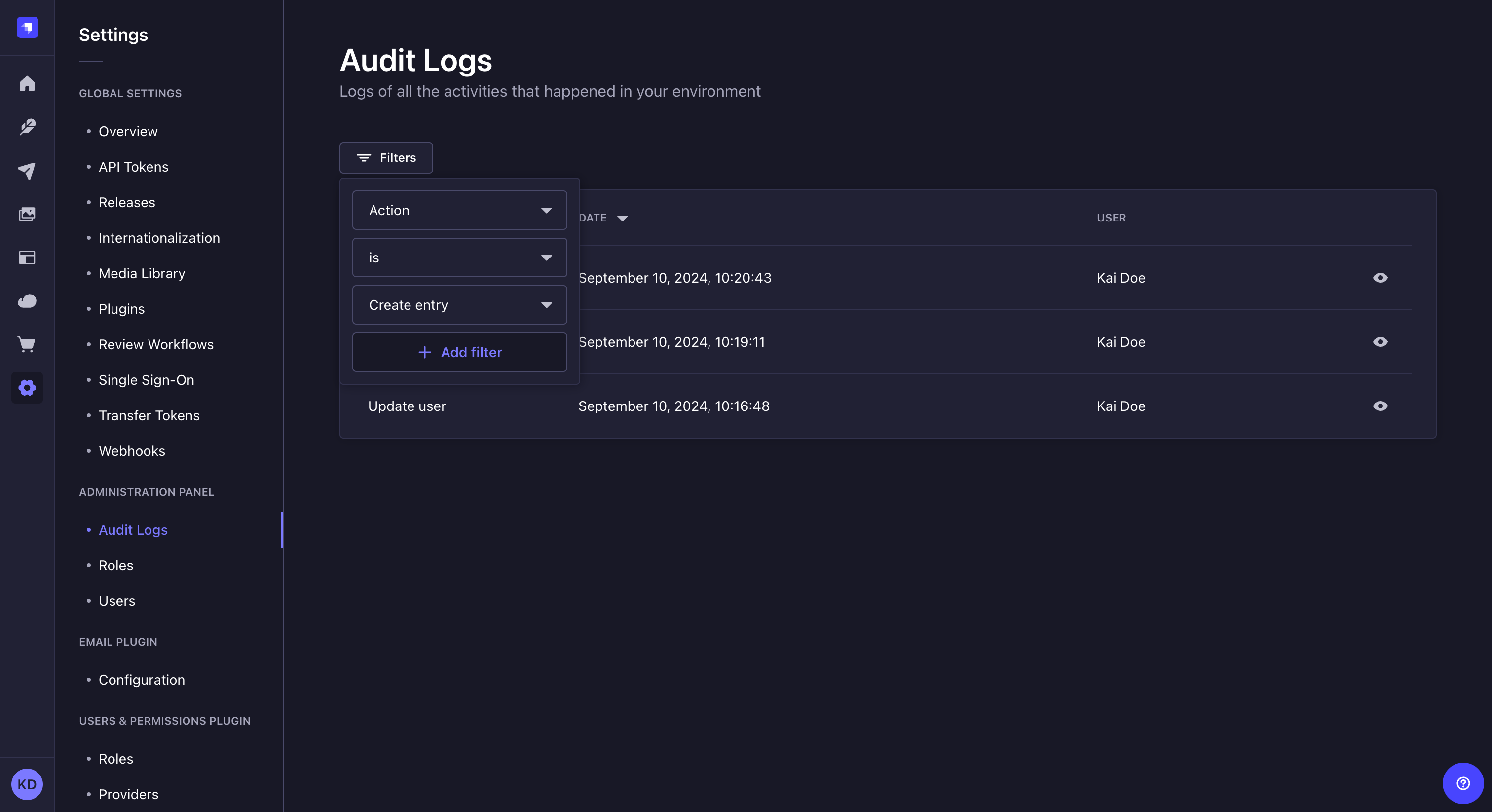Screen dimensions: 1492x812
Task: Show details of the 10:19:11 log entry
Action: (x=1381, y=342)
